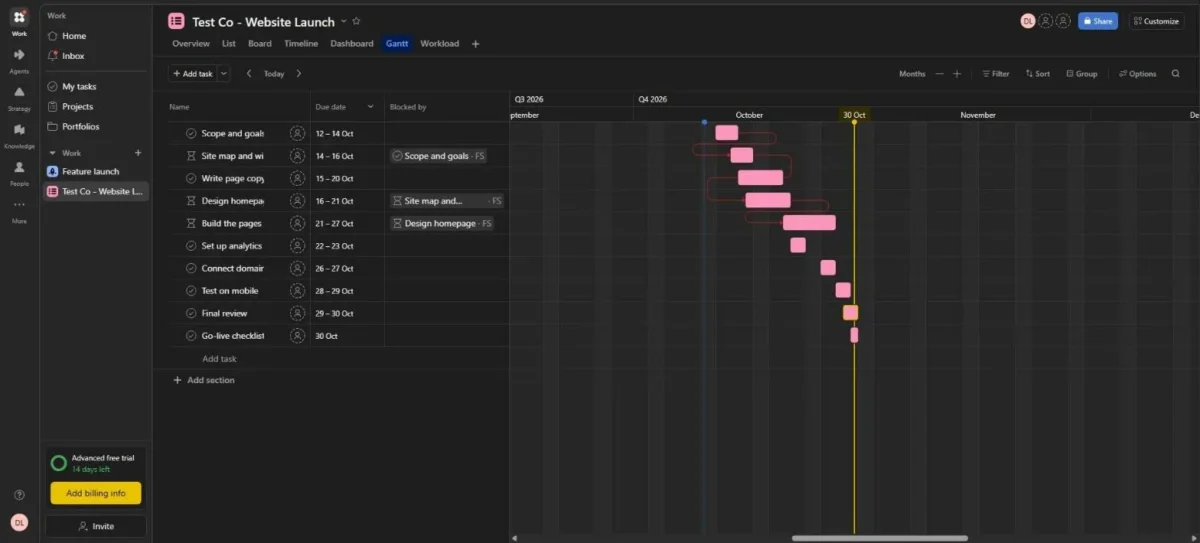Select the pink Scope and goals Gantt bar
The height and width of the screenshot is (543, 1200).
point(727,132)
